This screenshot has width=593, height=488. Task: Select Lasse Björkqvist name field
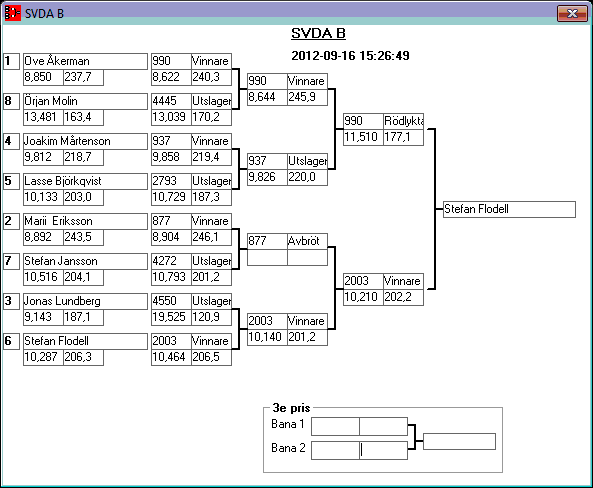click(85, 181)
